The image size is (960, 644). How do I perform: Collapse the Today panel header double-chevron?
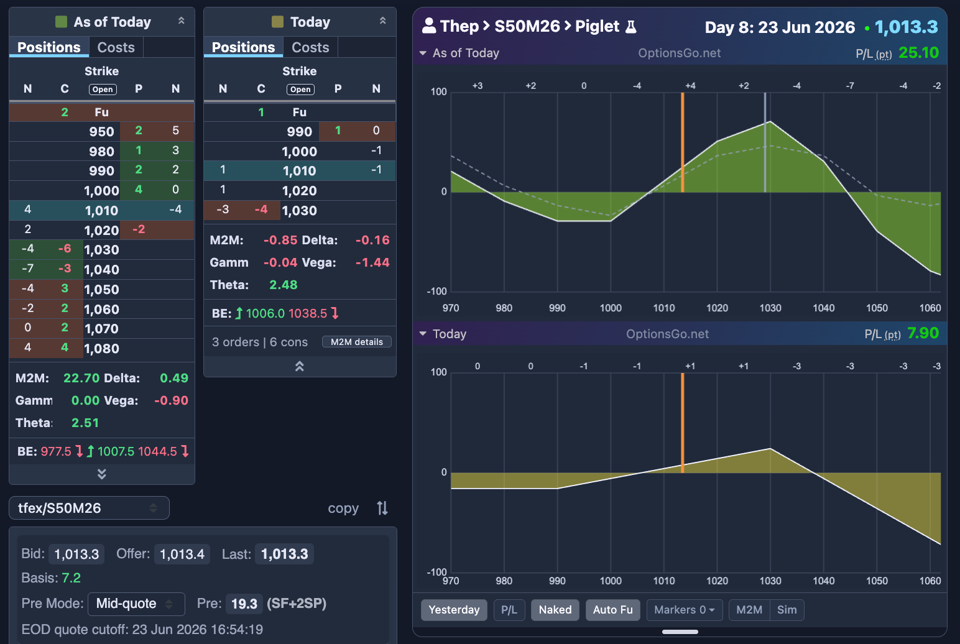[x=383, y=21]
